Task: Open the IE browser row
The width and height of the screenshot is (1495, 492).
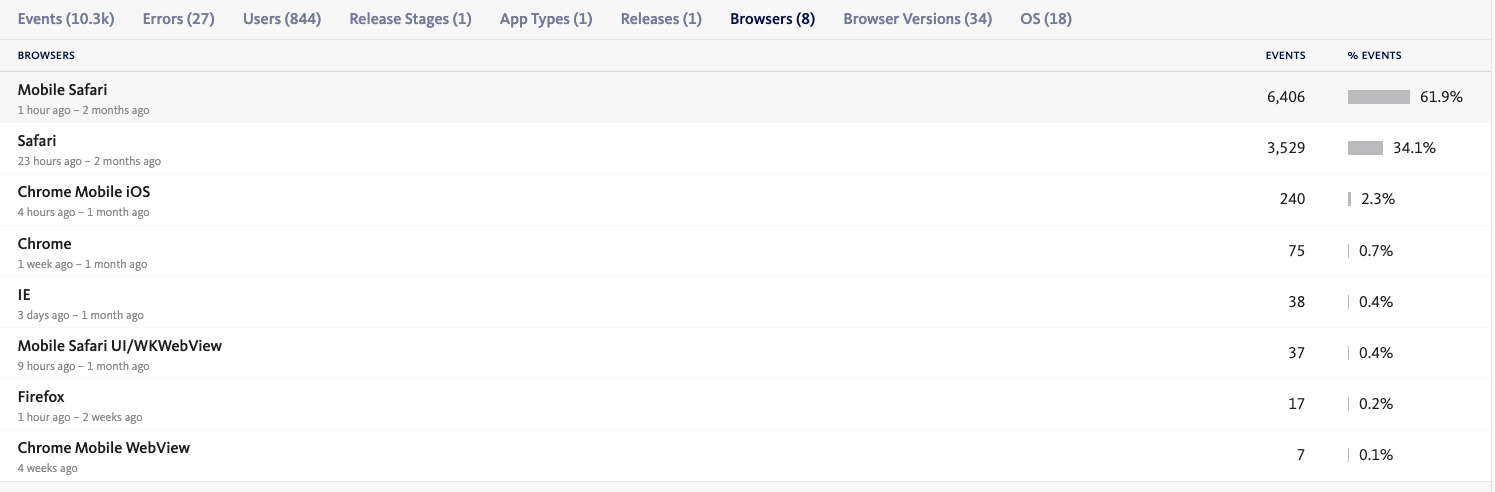Action: click(24, 295)
